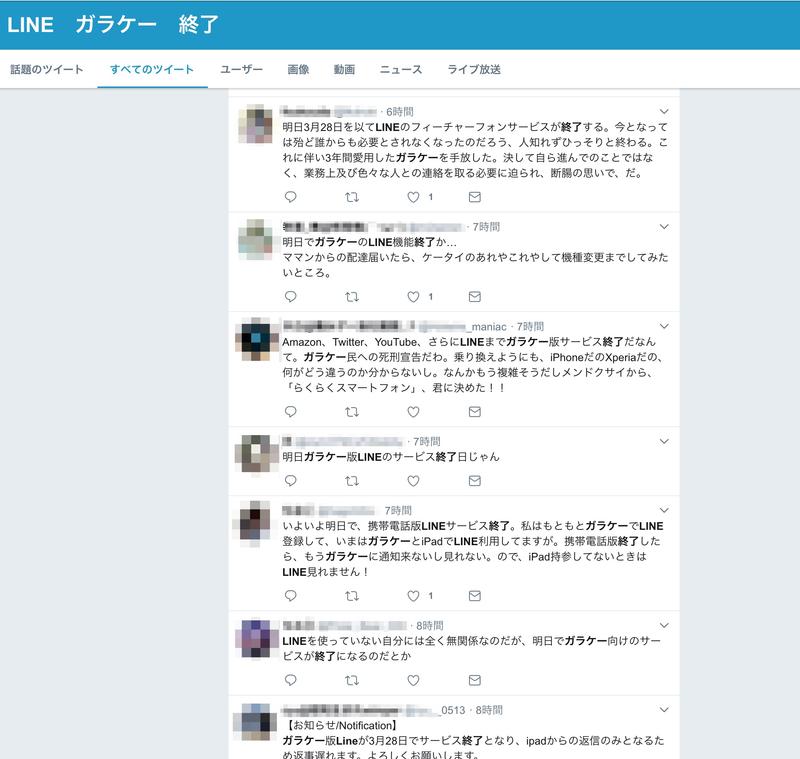
Task: Retweet the LINEを使っていない自分 tweet
Action: (352, 680)
